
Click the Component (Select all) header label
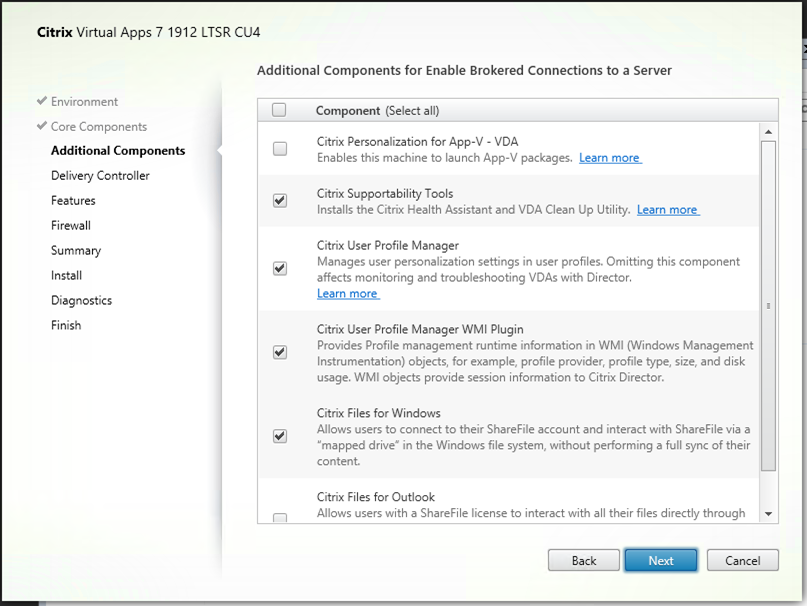click(x=377, y=111)
